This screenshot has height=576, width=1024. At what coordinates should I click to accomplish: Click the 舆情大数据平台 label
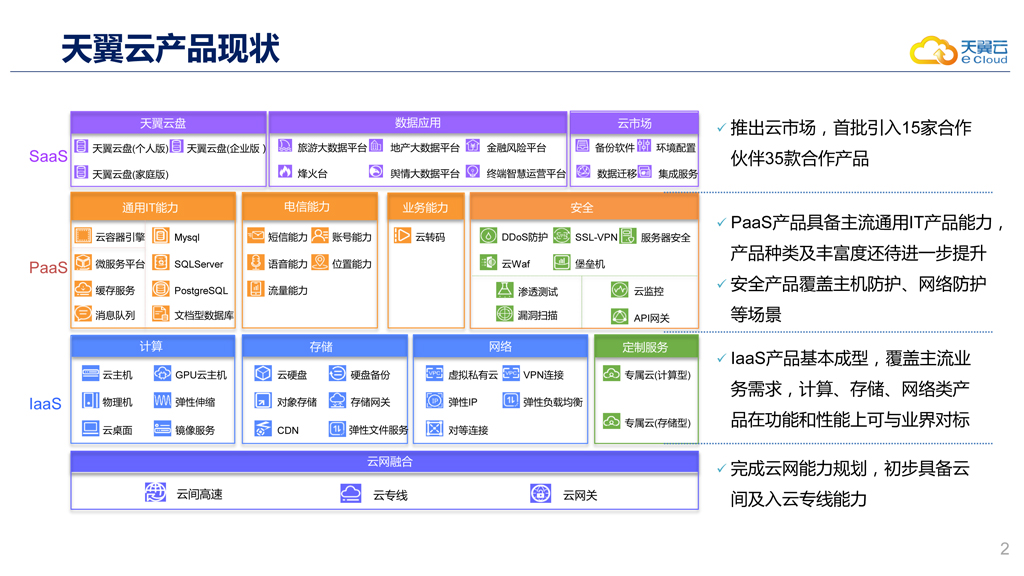click(425, 173)
